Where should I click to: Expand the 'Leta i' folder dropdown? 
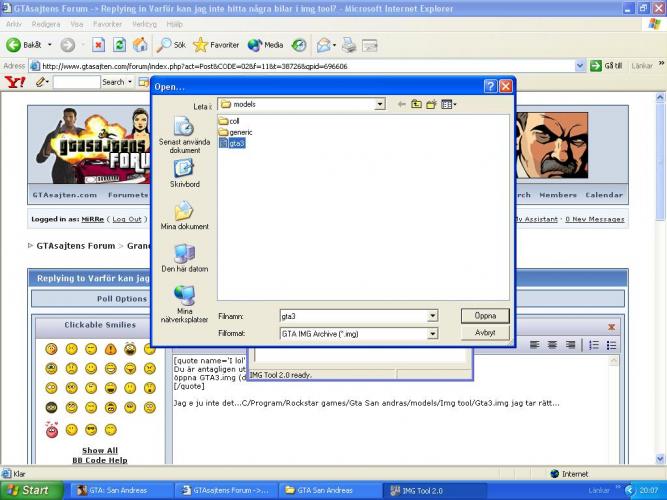click(380, 104)
